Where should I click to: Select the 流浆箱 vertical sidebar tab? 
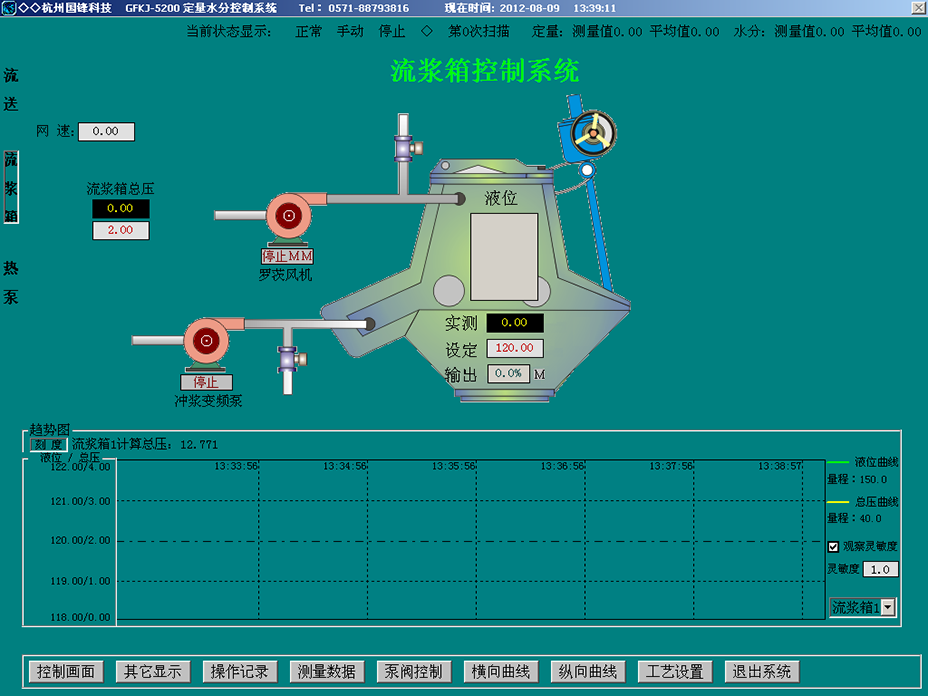(x=11, y=187)
